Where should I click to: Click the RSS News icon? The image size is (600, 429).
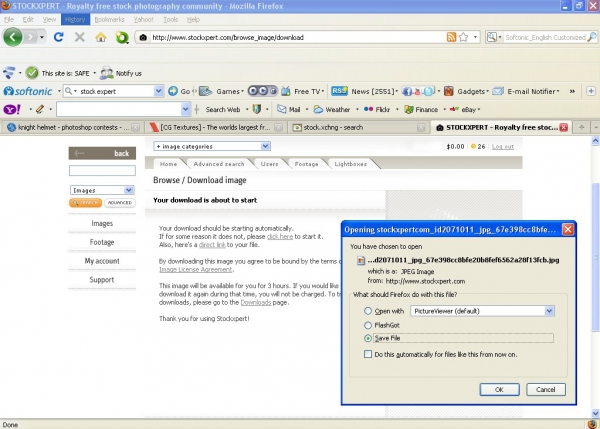click(x=339, y=91)
